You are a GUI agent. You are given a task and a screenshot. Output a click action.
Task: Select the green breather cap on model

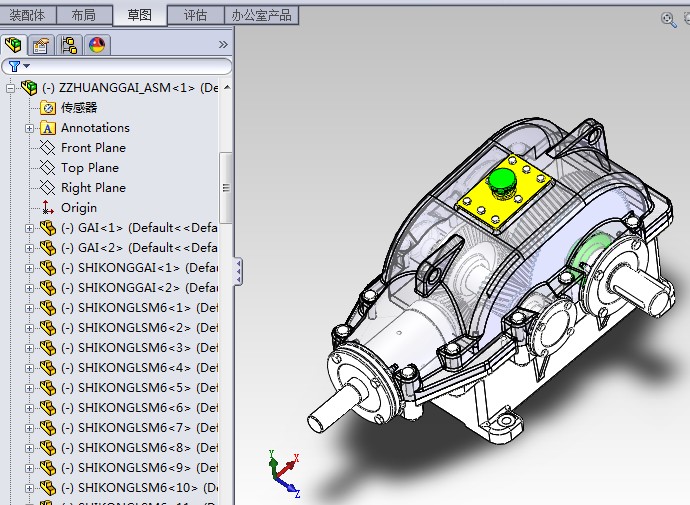(502, 179)
